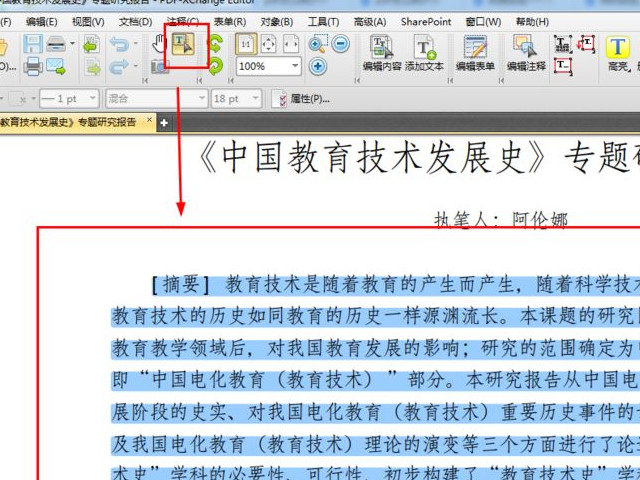Open the 对象(B) menu

coord(277,22)
